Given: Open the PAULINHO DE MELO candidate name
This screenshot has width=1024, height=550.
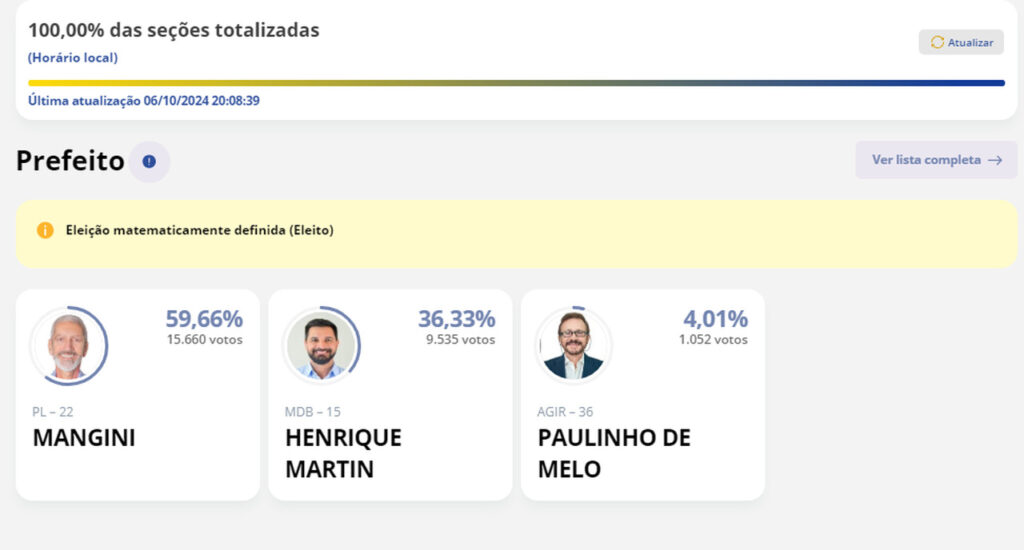Looking at the screenshot, I should [614, 453].
